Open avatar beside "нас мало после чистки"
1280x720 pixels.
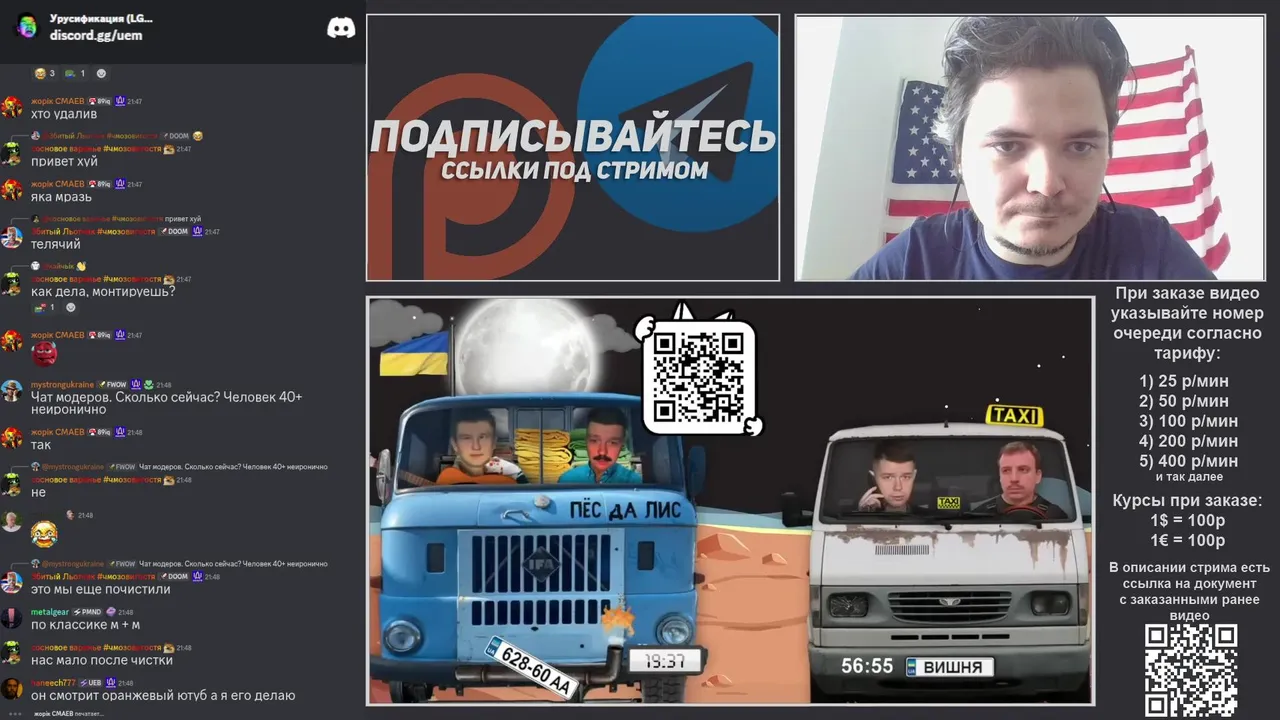click(12, 653)
